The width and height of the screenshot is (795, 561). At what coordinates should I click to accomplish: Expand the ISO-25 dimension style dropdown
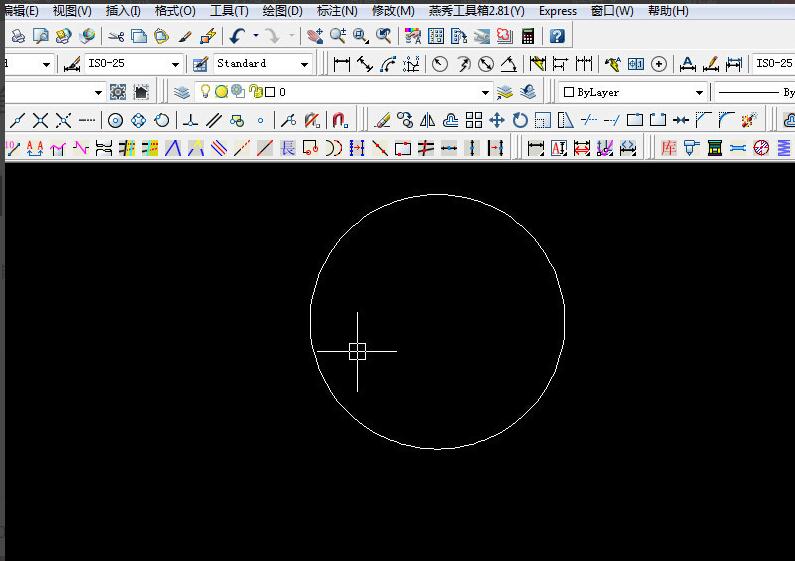pos(175,64)
